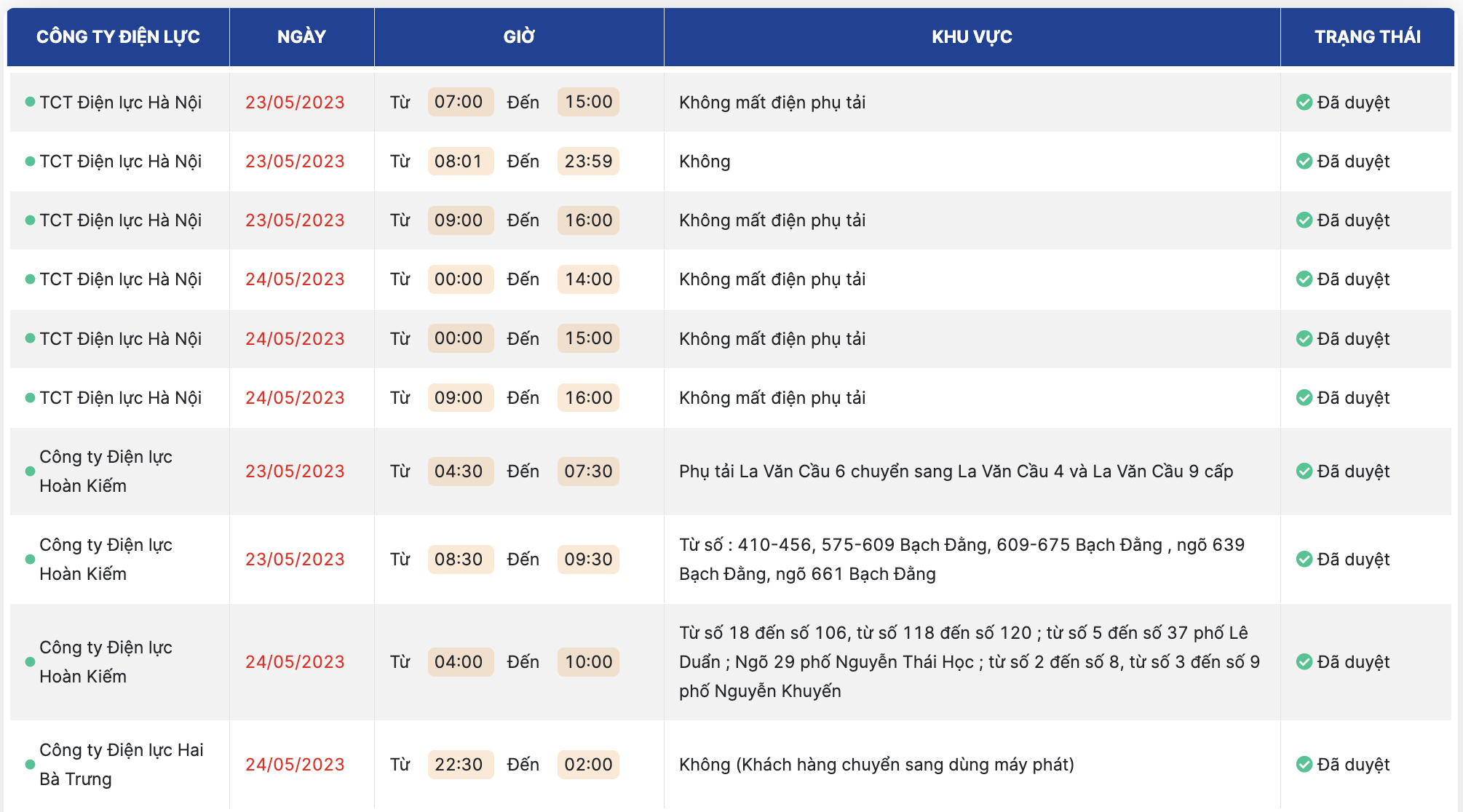Click the green dot in the 00:00–14:00 row
The image size is (1463, 812).
click(x=30, y=279)
